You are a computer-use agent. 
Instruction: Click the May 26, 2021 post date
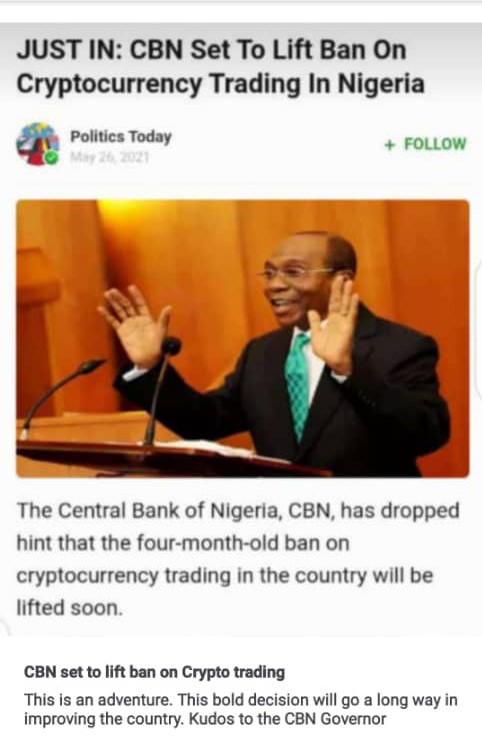pyautogui.click(x=110, y=157)
